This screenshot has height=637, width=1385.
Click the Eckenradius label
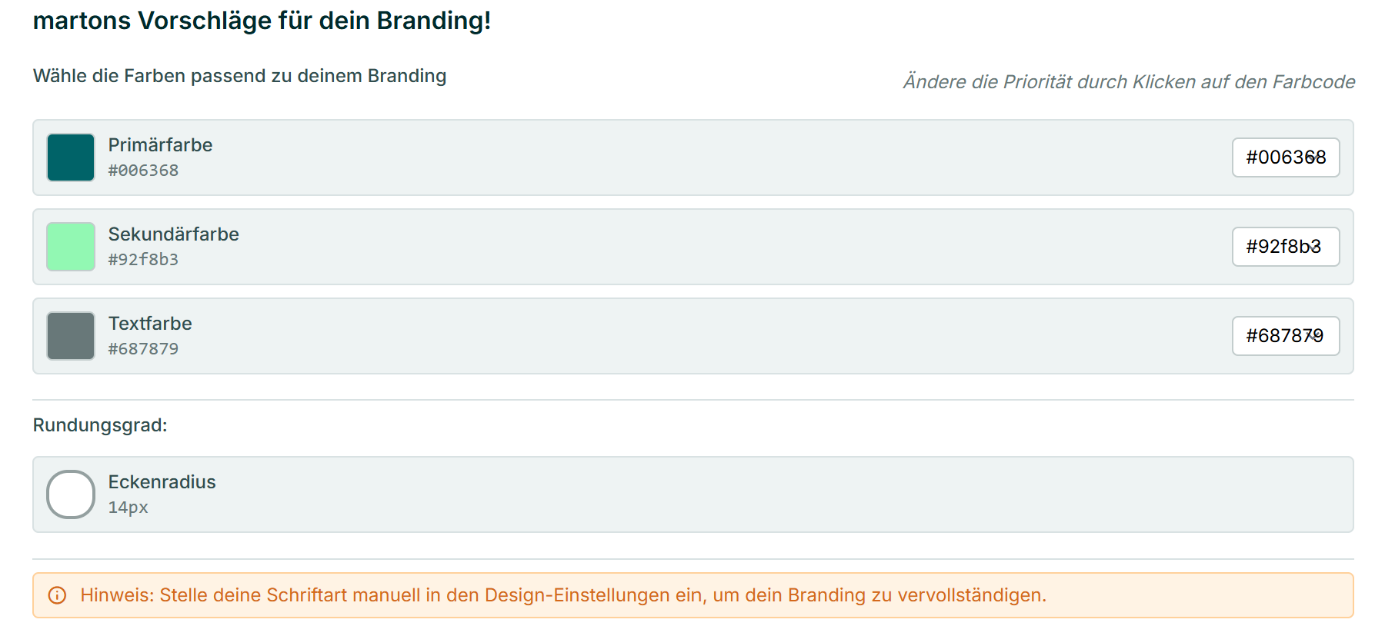(162, 482)
